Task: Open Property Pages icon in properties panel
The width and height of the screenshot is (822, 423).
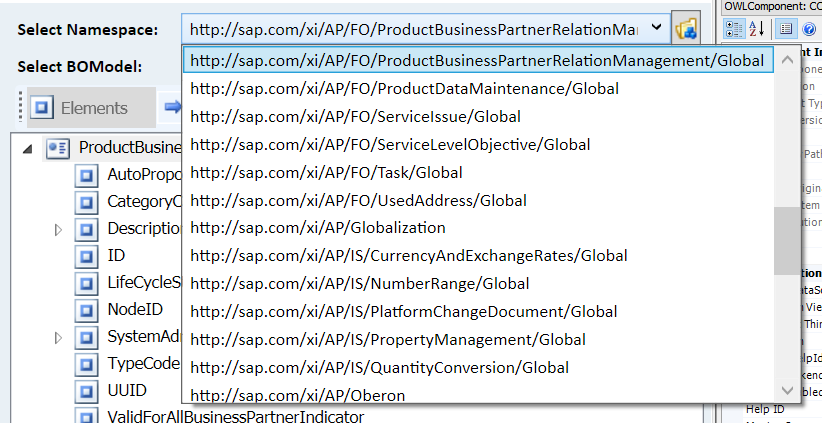Action: (x=785, y=29)
